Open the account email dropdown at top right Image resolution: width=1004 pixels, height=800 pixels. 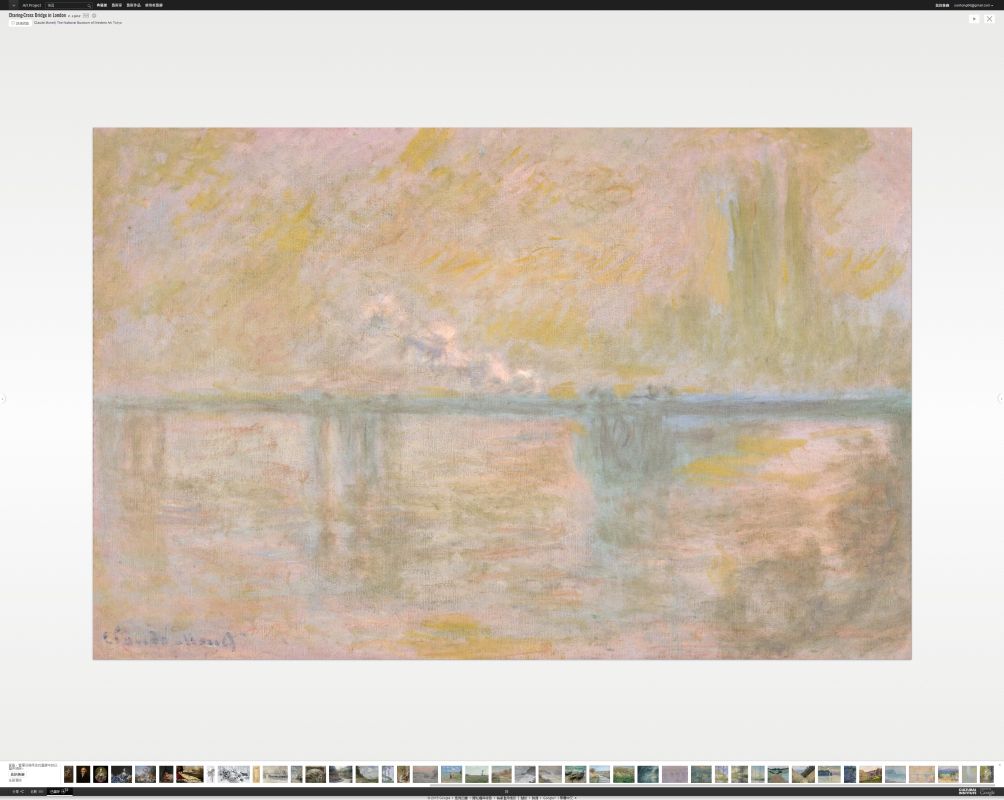973,5
